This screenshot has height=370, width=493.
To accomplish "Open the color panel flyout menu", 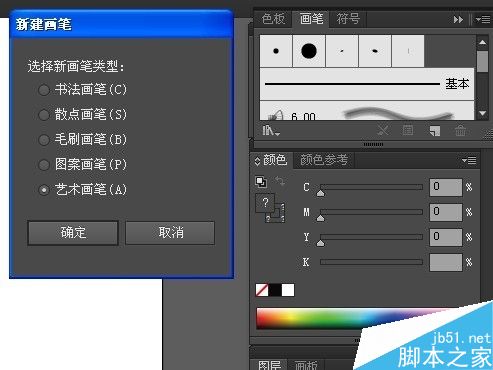I will tap(469, 161).
